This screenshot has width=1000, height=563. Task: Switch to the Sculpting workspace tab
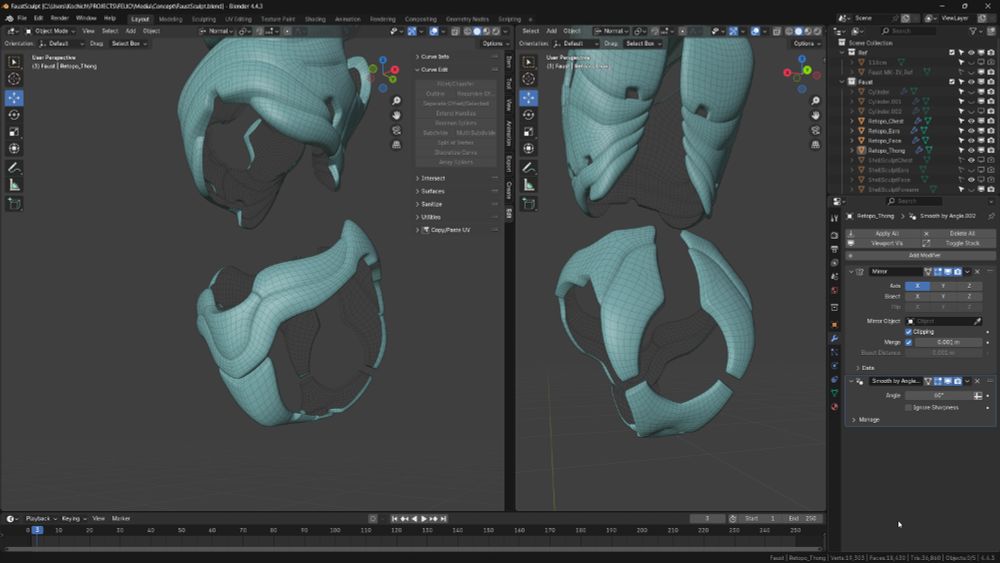pyautogui.click(x=204, y=19)
